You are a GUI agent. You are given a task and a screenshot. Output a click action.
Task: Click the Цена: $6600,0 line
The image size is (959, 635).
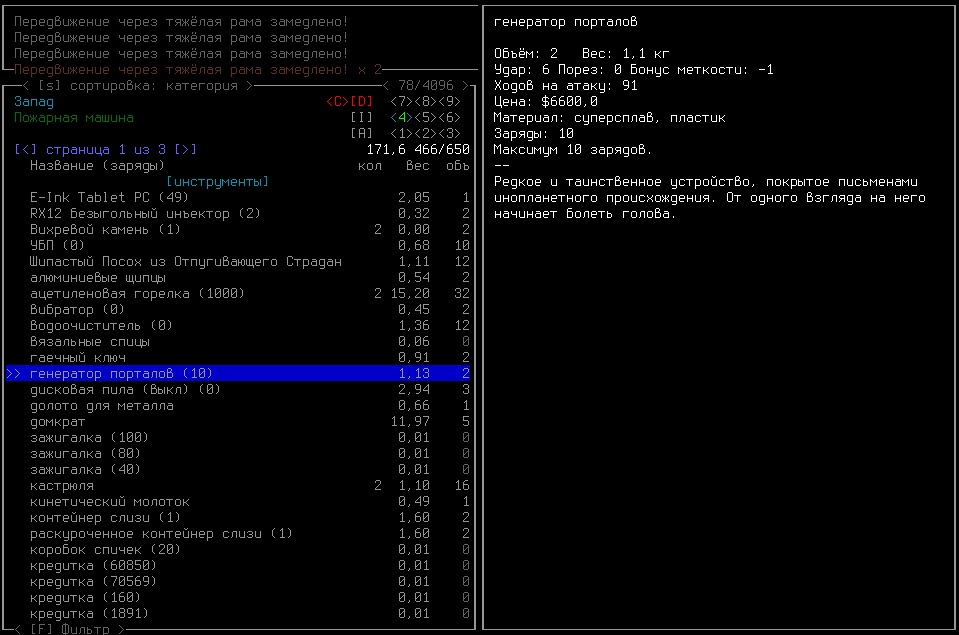546,102
